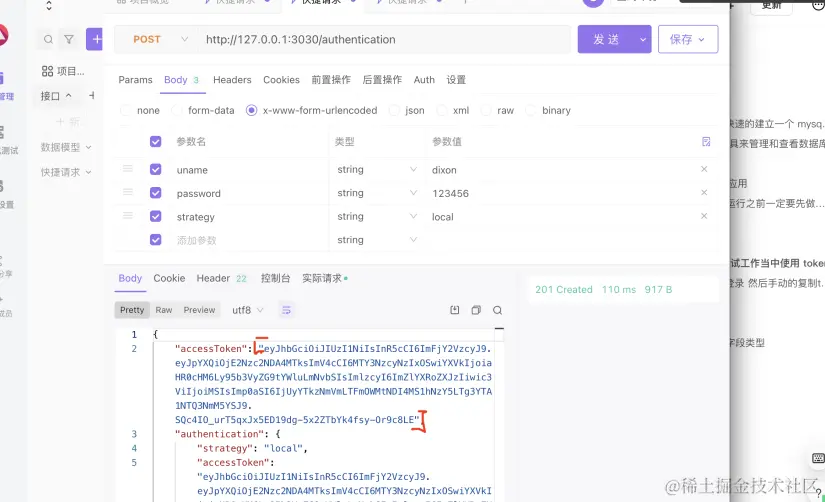
Task: Open the password type string dropdown
Action: click(x=377, y=193)
